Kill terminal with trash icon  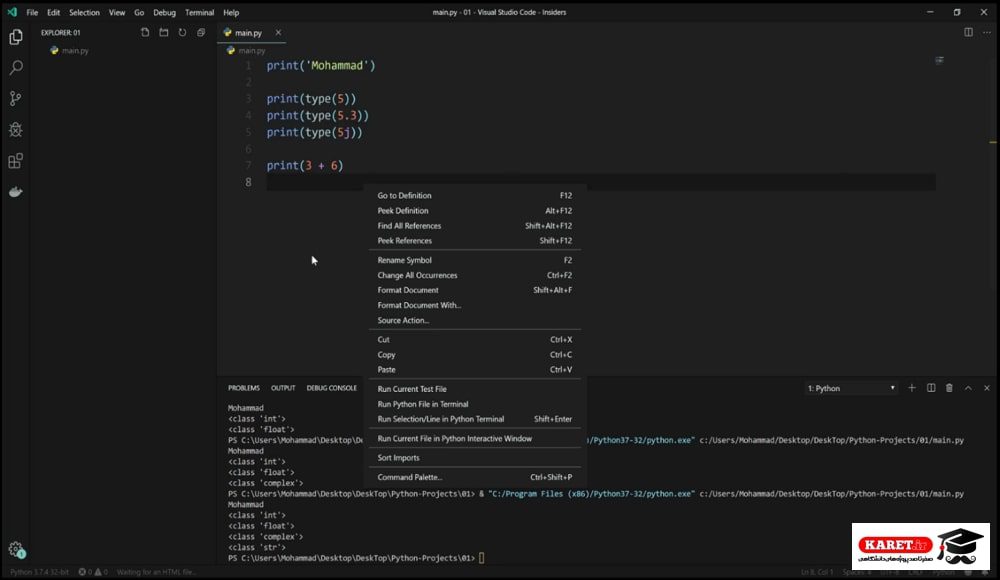[x=949, y=388]
